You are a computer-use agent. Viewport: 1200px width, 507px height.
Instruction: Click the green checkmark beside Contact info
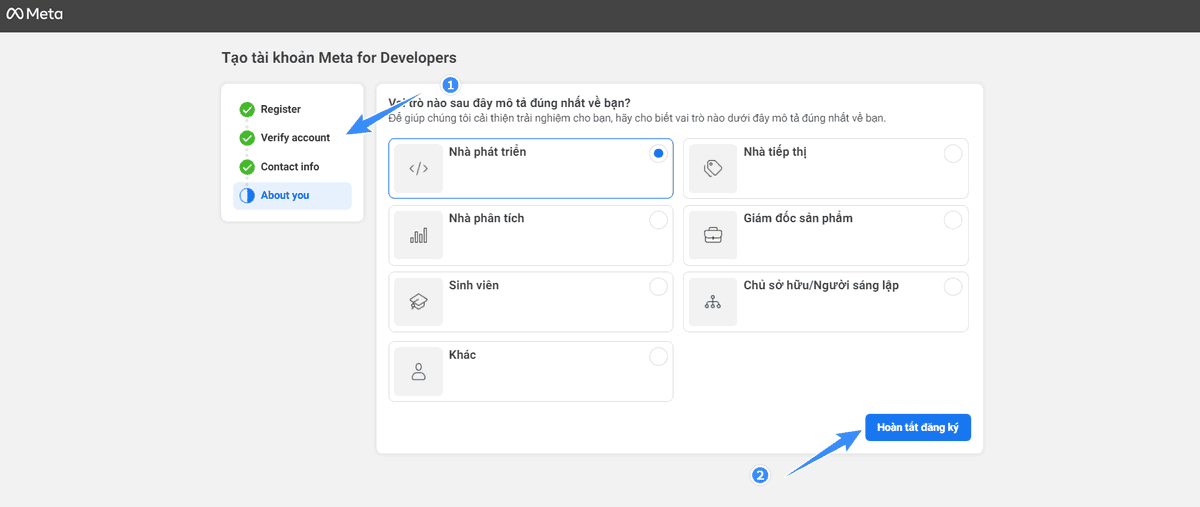tap(247, 167)
